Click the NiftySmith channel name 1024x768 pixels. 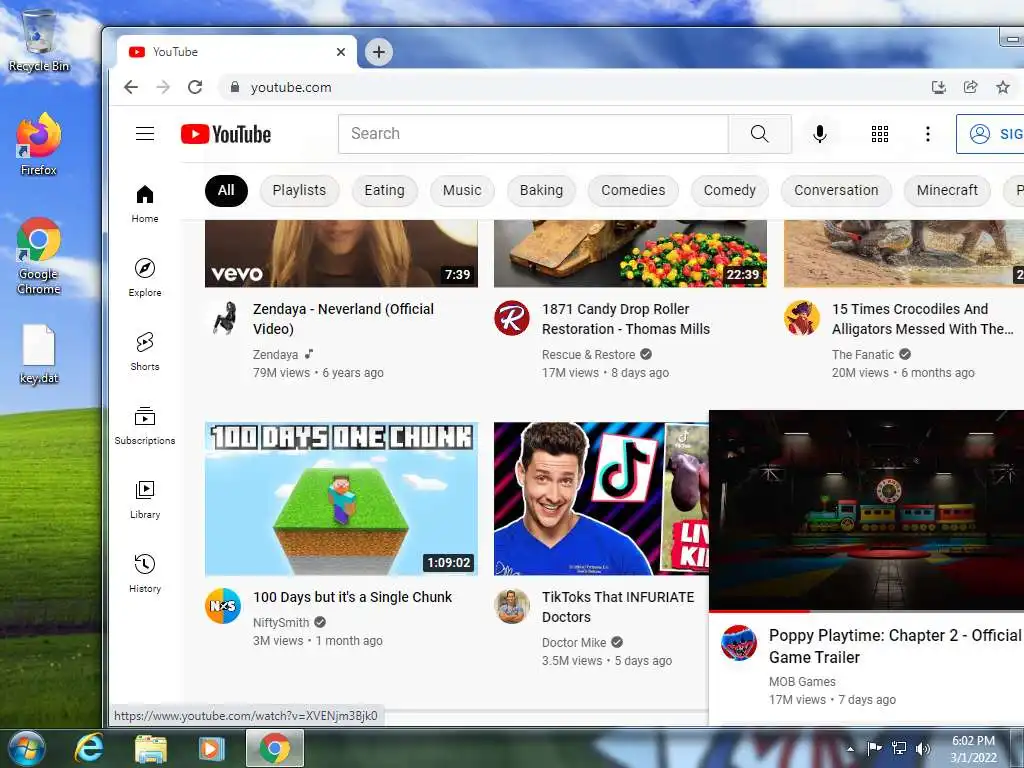[281, 622]
